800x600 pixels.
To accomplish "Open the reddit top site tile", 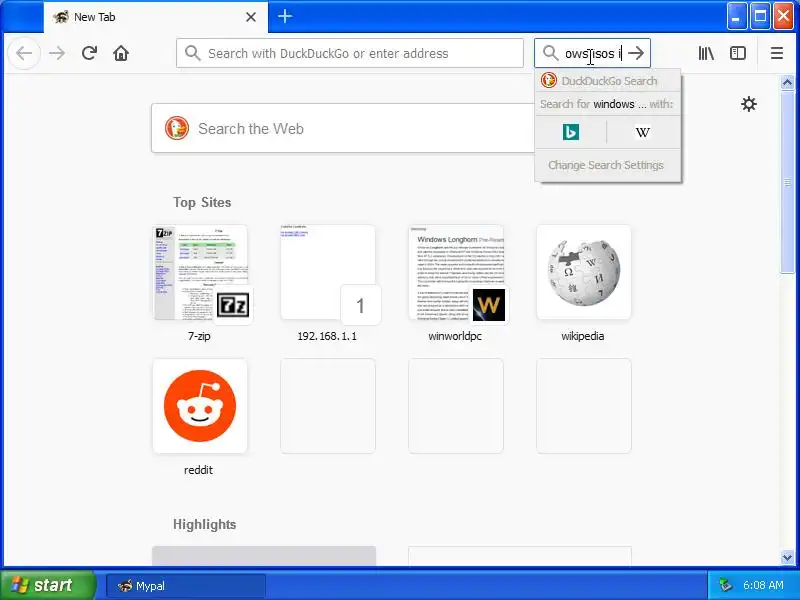I will (200, 406).
